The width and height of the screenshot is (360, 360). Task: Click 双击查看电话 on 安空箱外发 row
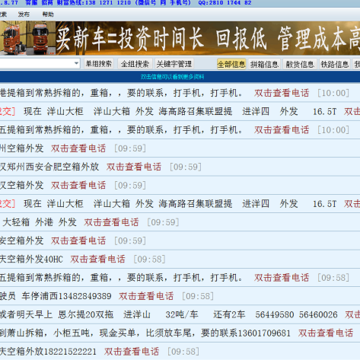click(x=78, y=240)
